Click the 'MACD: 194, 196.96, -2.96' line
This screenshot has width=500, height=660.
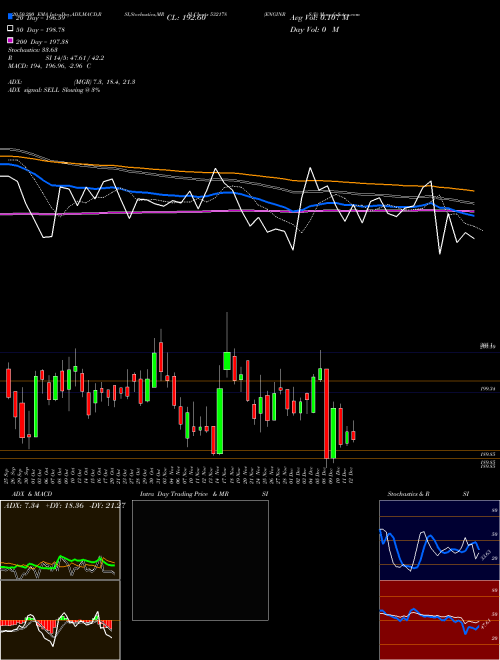pyautogui.click(x=46, y=66)
